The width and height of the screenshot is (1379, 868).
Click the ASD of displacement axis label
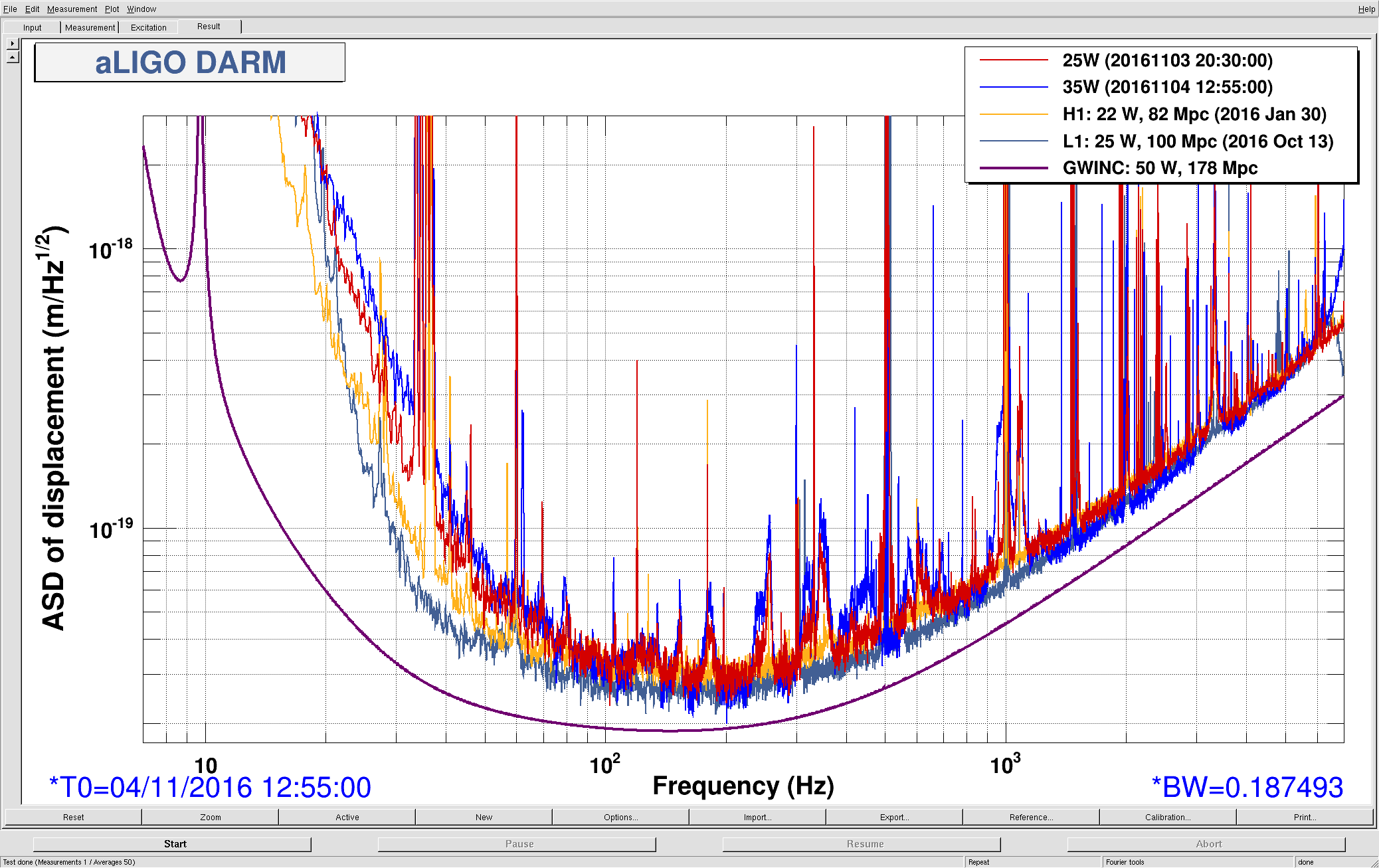point(53,428)
